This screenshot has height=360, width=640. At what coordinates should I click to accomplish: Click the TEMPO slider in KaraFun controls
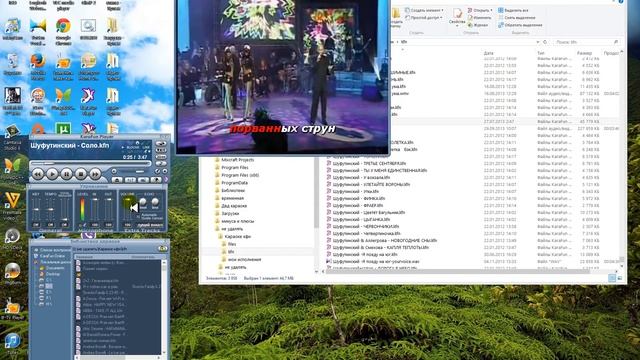50,209
